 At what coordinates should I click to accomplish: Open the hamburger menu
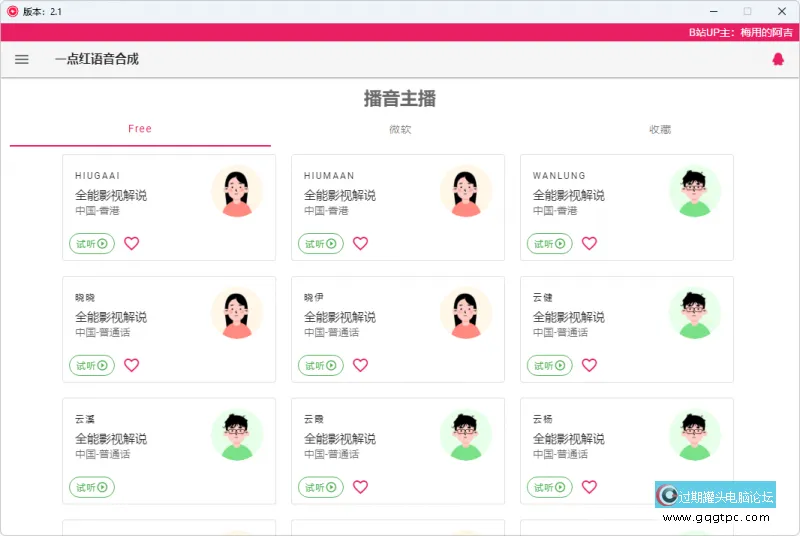coord(22,59)
